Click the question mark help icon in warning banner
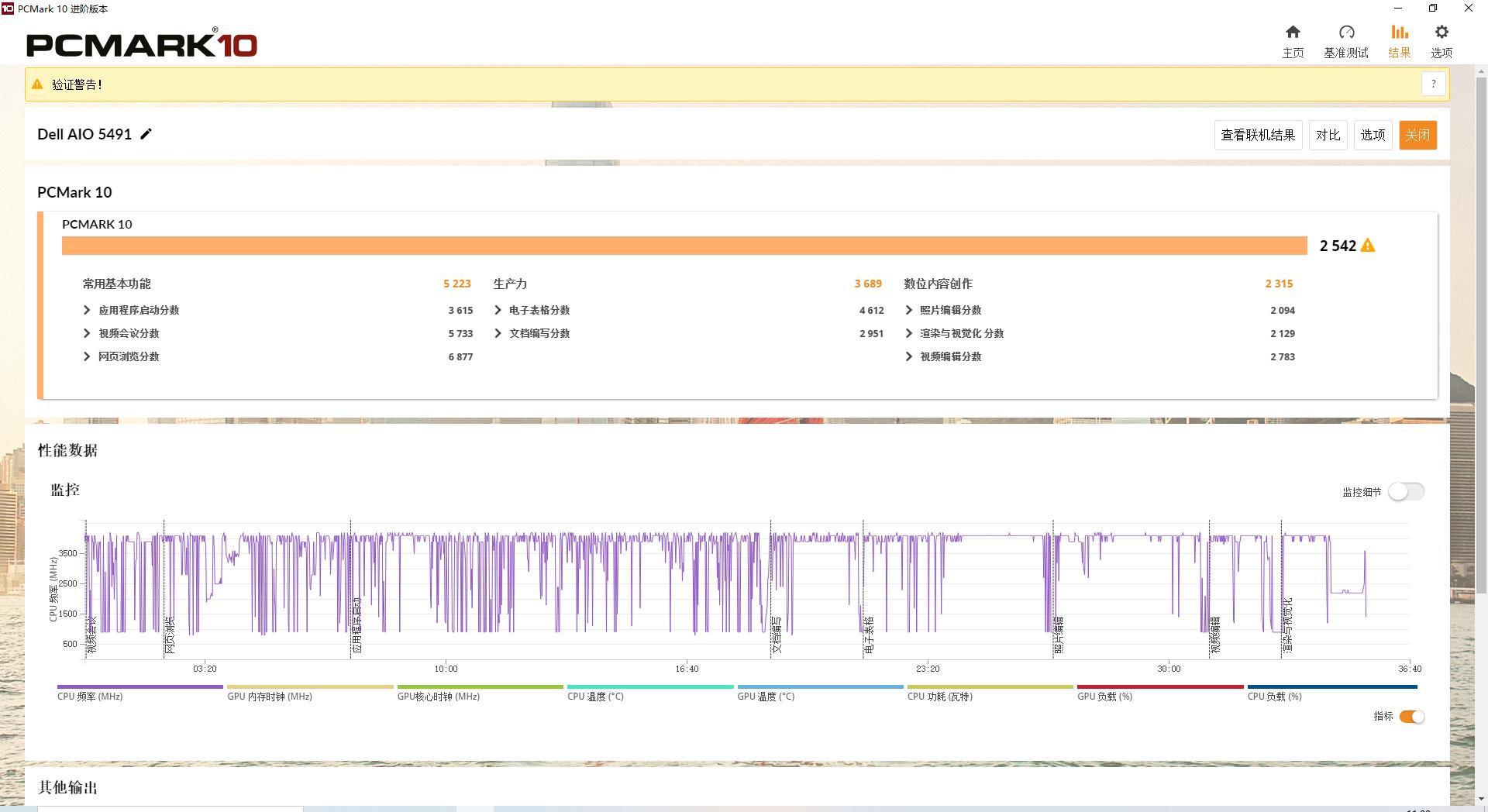 click(x=1433, y=84)
